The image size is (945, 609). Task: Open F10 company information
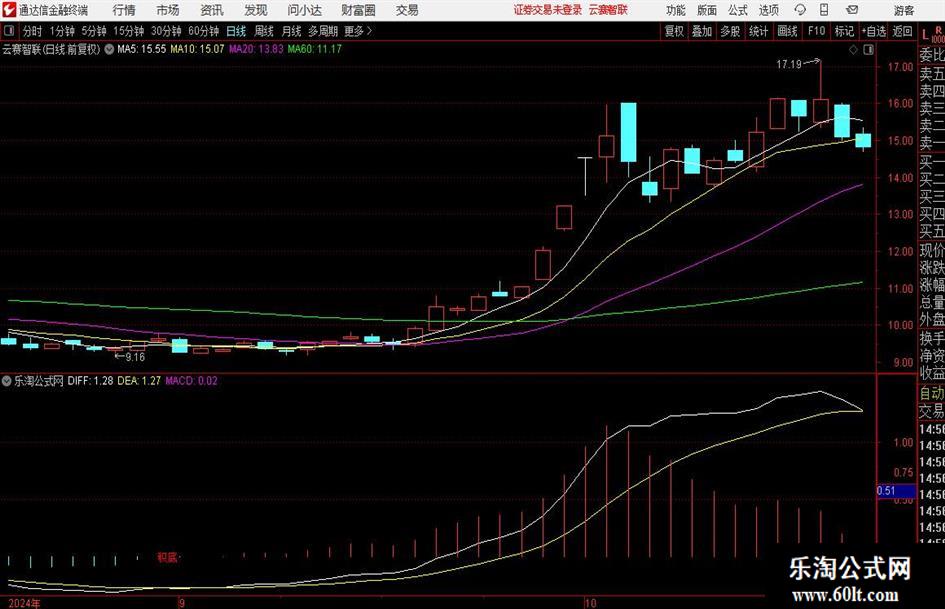point(816,31)
